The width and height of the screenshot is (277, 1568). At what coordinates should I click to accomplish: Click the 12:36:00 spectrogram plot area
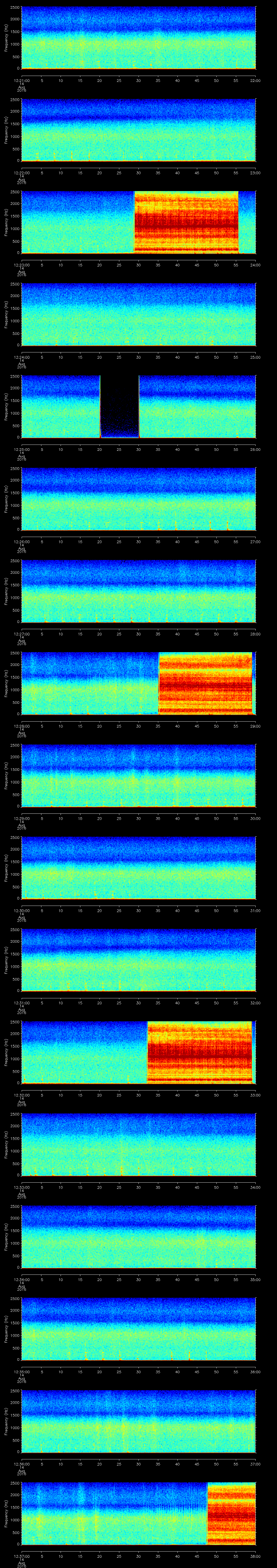click(138, 1421)
